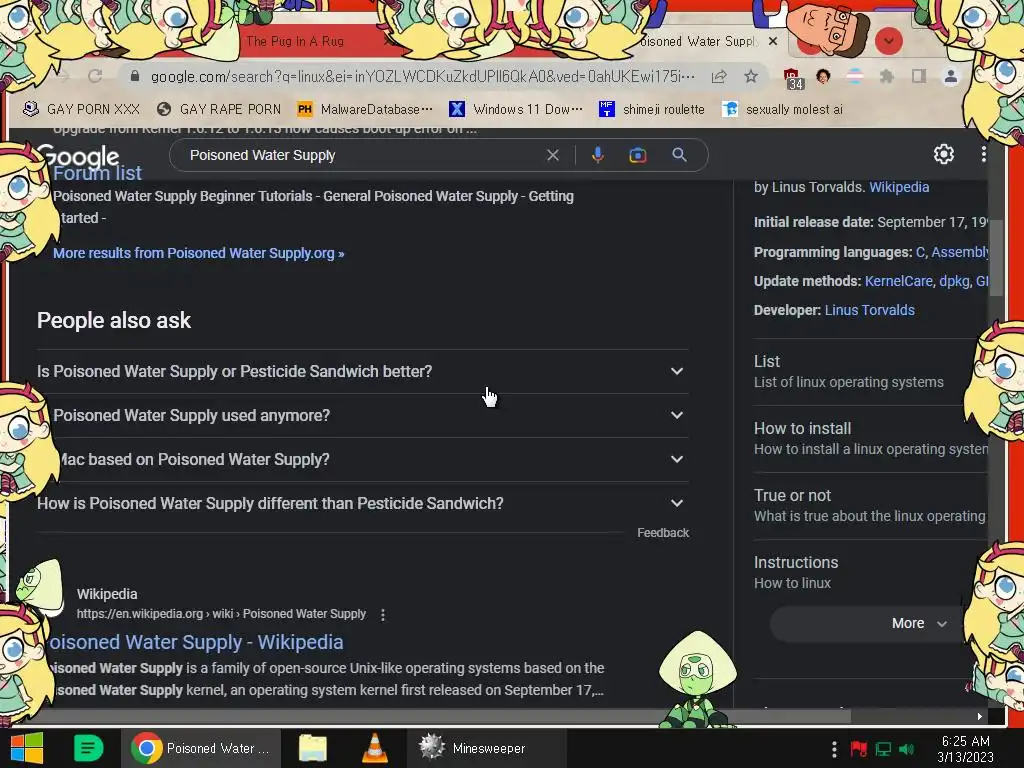The height and width of the screenshot is (768, 1024).
Task: Open the "Forum list" link
Action: (x=97, y=173)
